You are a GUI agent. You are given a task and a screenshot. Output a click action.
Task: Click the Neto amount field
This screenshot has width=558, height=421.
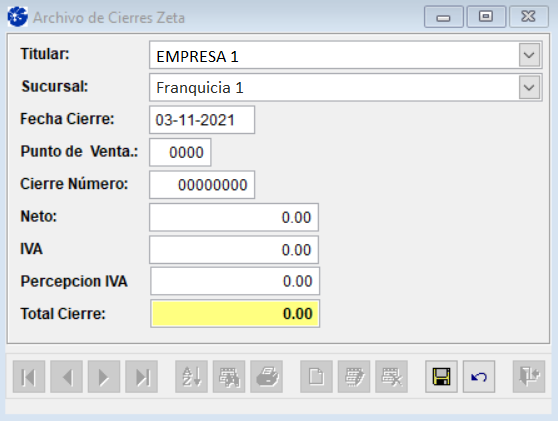234,217
